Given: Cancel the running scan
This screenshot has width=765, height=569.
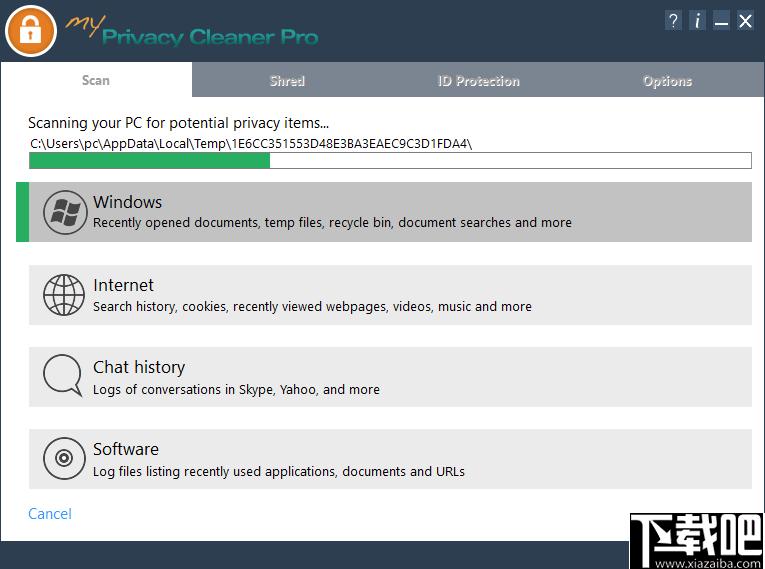Looking at the screenshot, I should pyautogui.click(x=50, y=514).
